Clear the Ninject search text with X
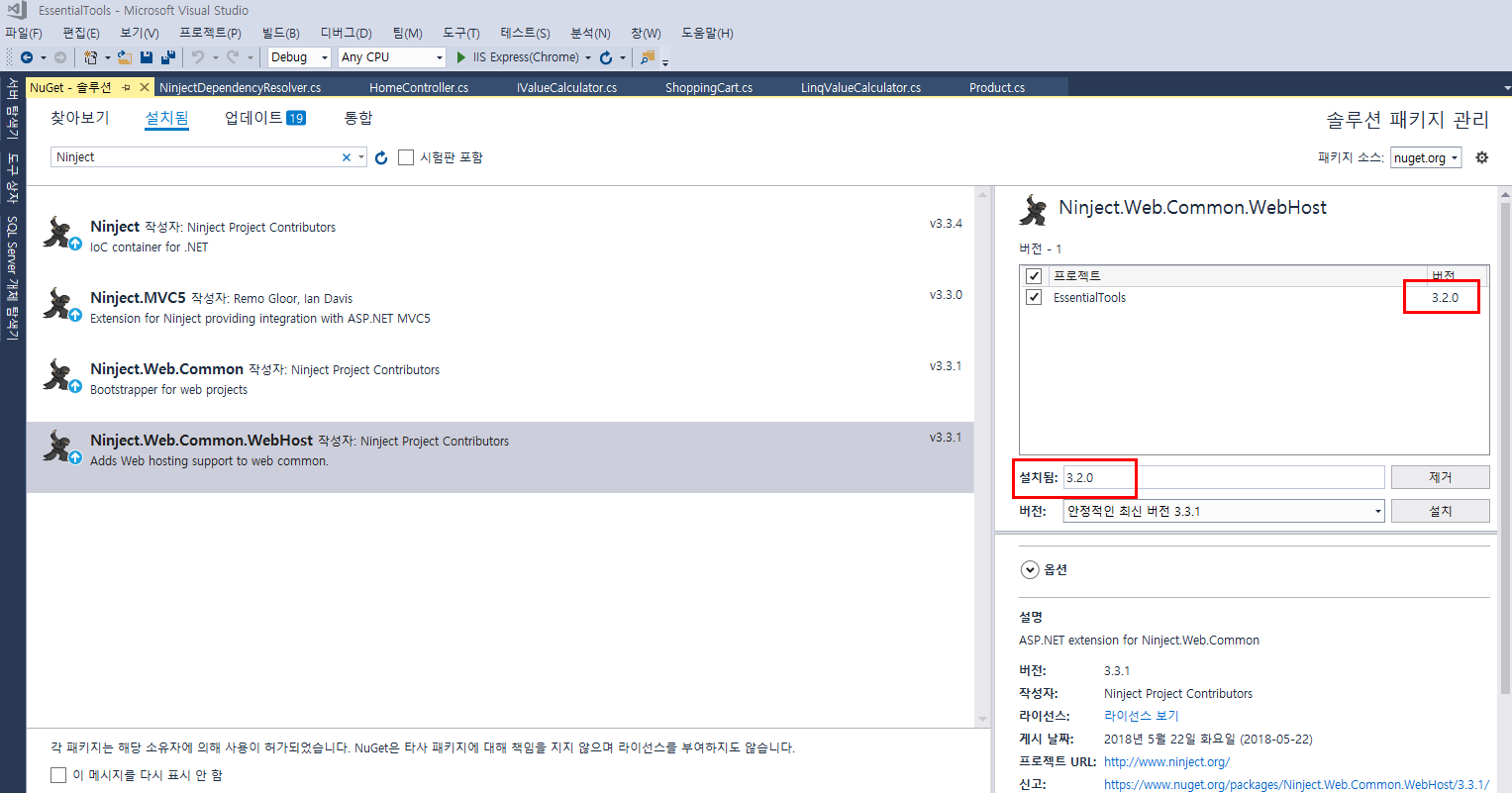Viewport: 1512px width, 793px height. coord(347,157)
